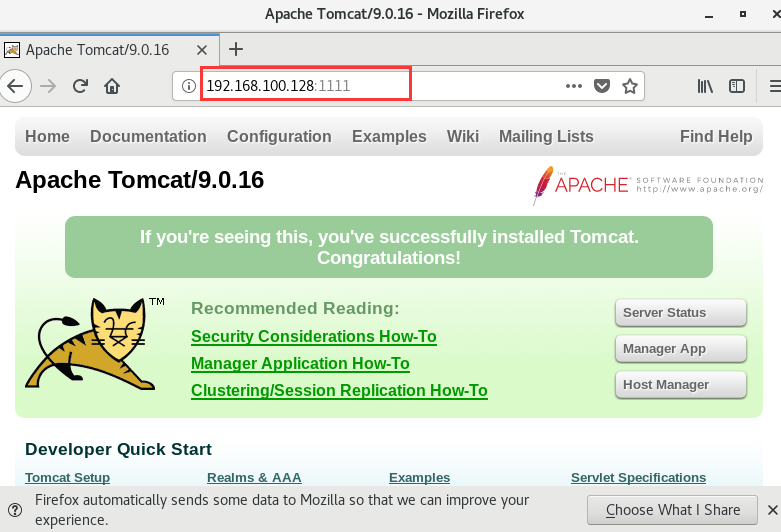This screenshot has width=781, height=532.
Task: Open the Mailing Lists navigation item
Action: [546, 136]
